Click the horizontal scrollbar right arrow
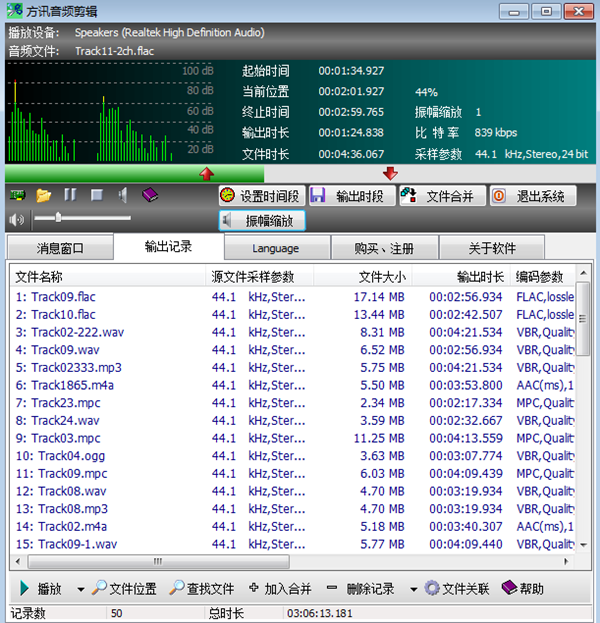 [x=566, y=561]
